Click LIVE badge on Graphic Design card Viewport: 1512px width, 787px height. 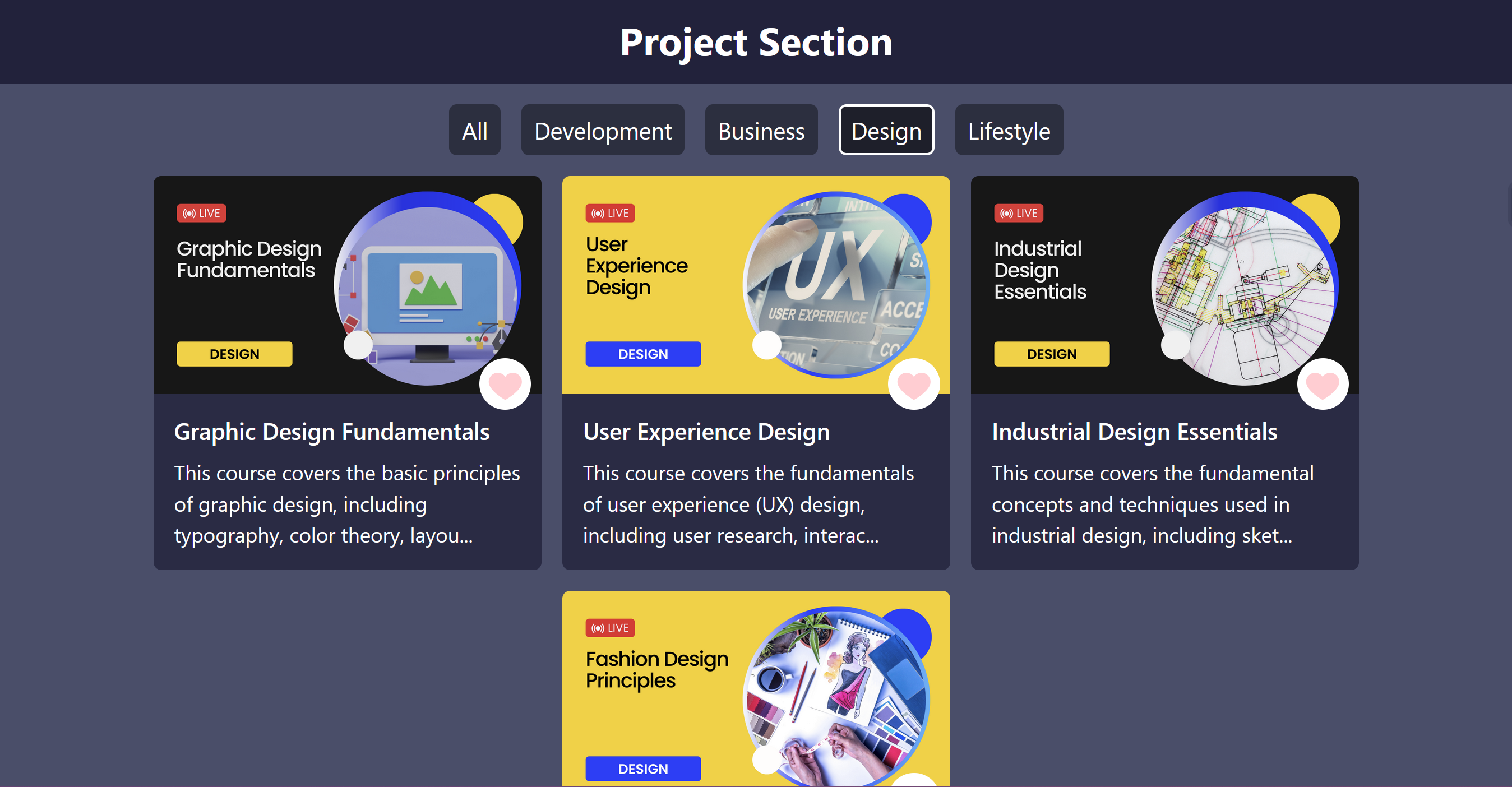pos(201,213)
